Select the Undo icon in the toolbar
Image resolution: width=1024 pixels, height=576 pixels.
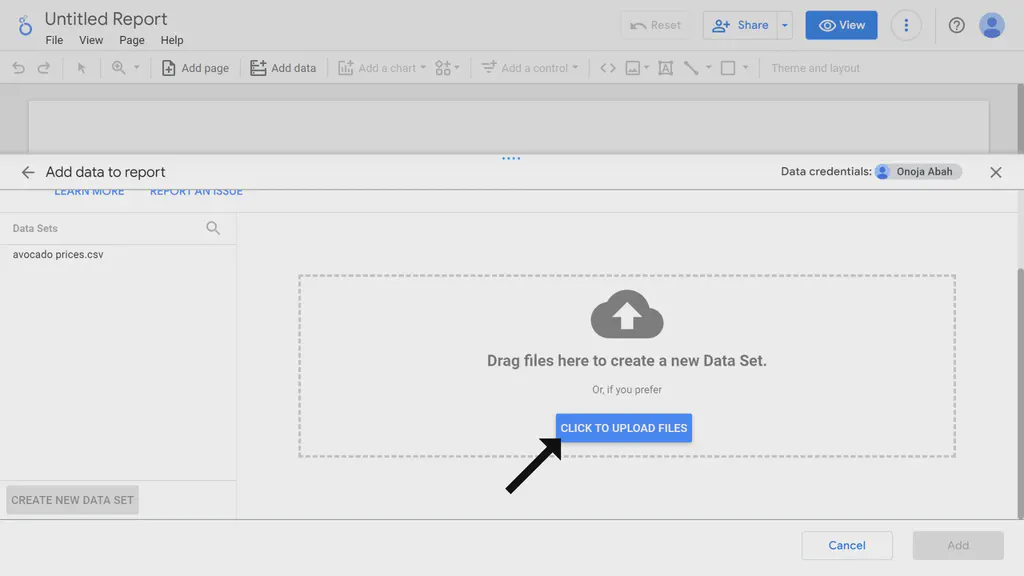(18, 68)
